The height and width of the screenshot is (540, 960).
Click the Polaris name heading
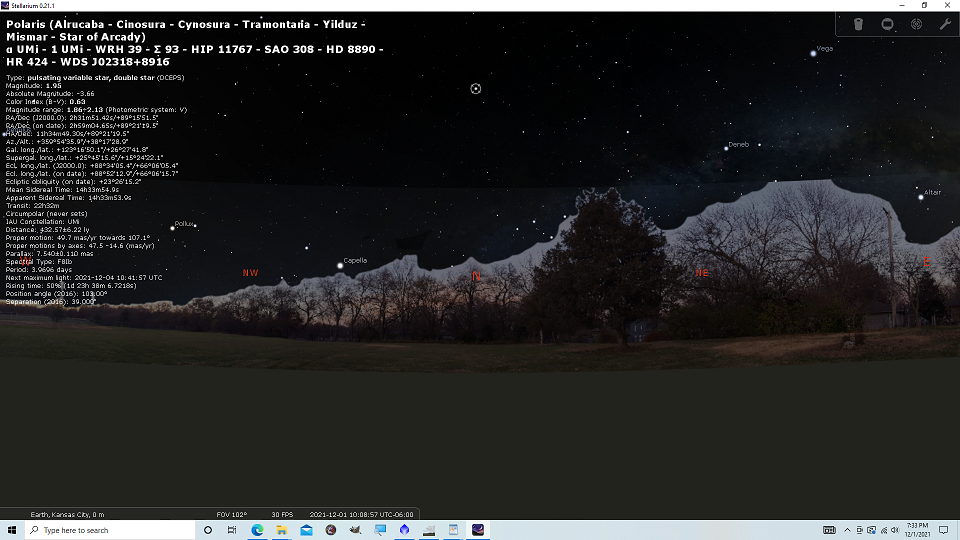pos(186,31)
